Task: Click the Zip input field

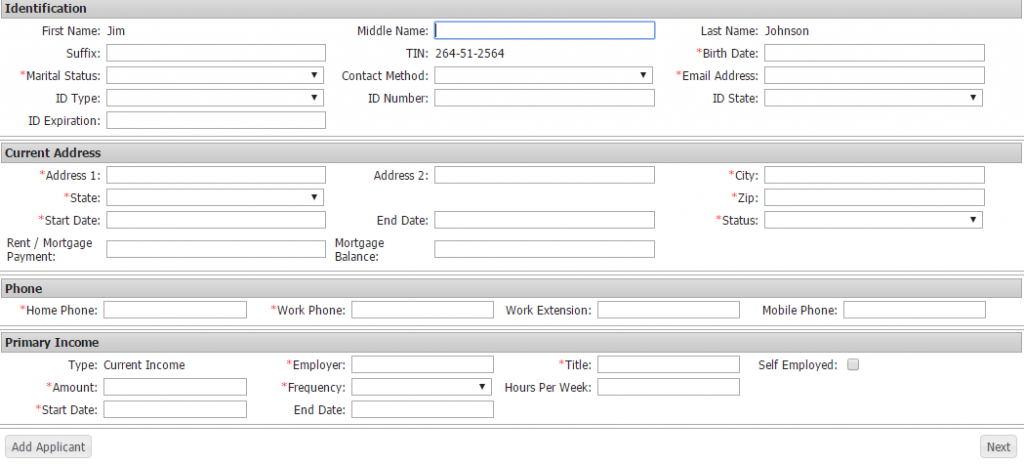Action: (874, 197)
